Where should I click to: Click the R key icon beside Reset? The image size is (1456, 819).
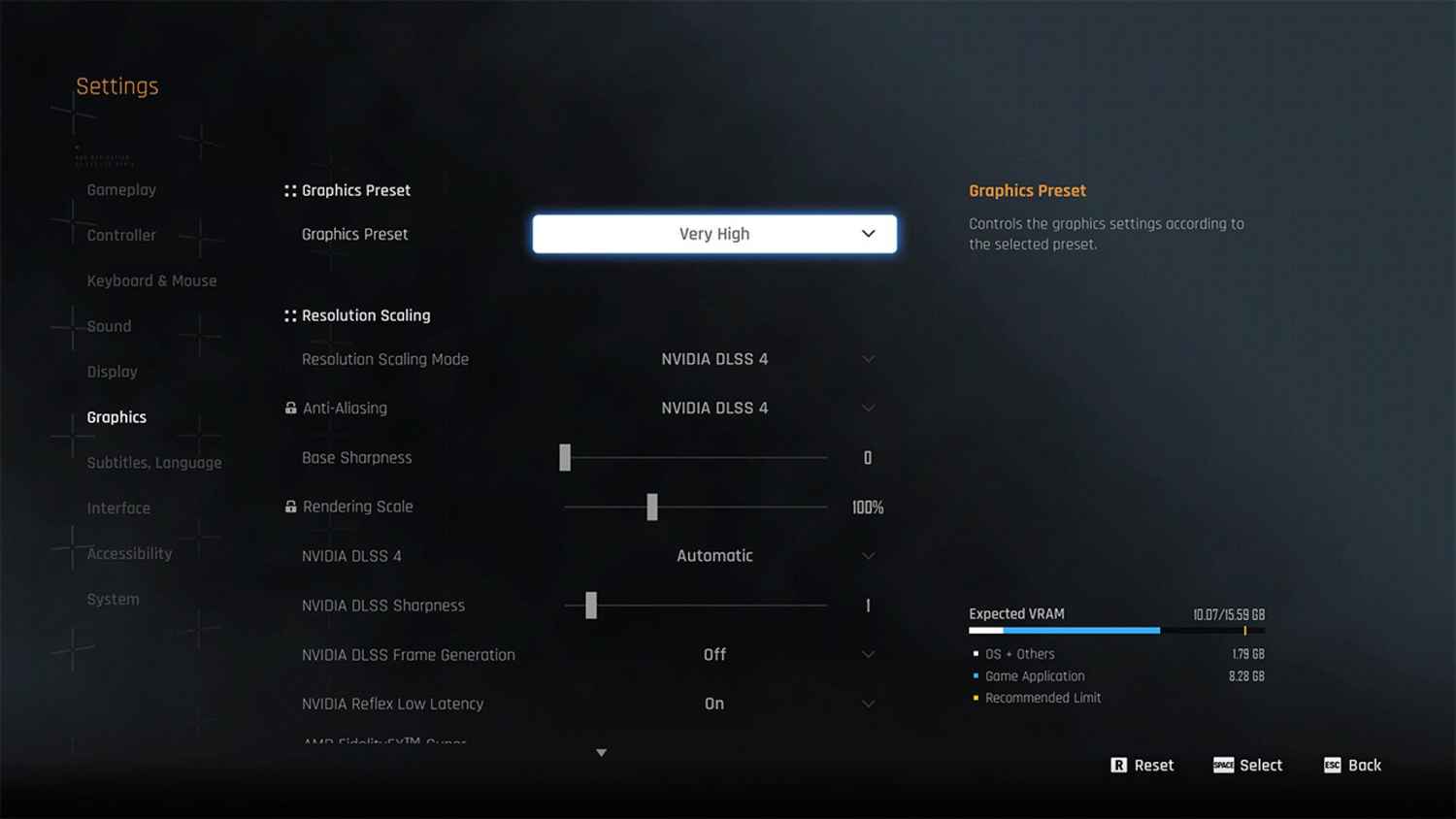point(1117,765)
